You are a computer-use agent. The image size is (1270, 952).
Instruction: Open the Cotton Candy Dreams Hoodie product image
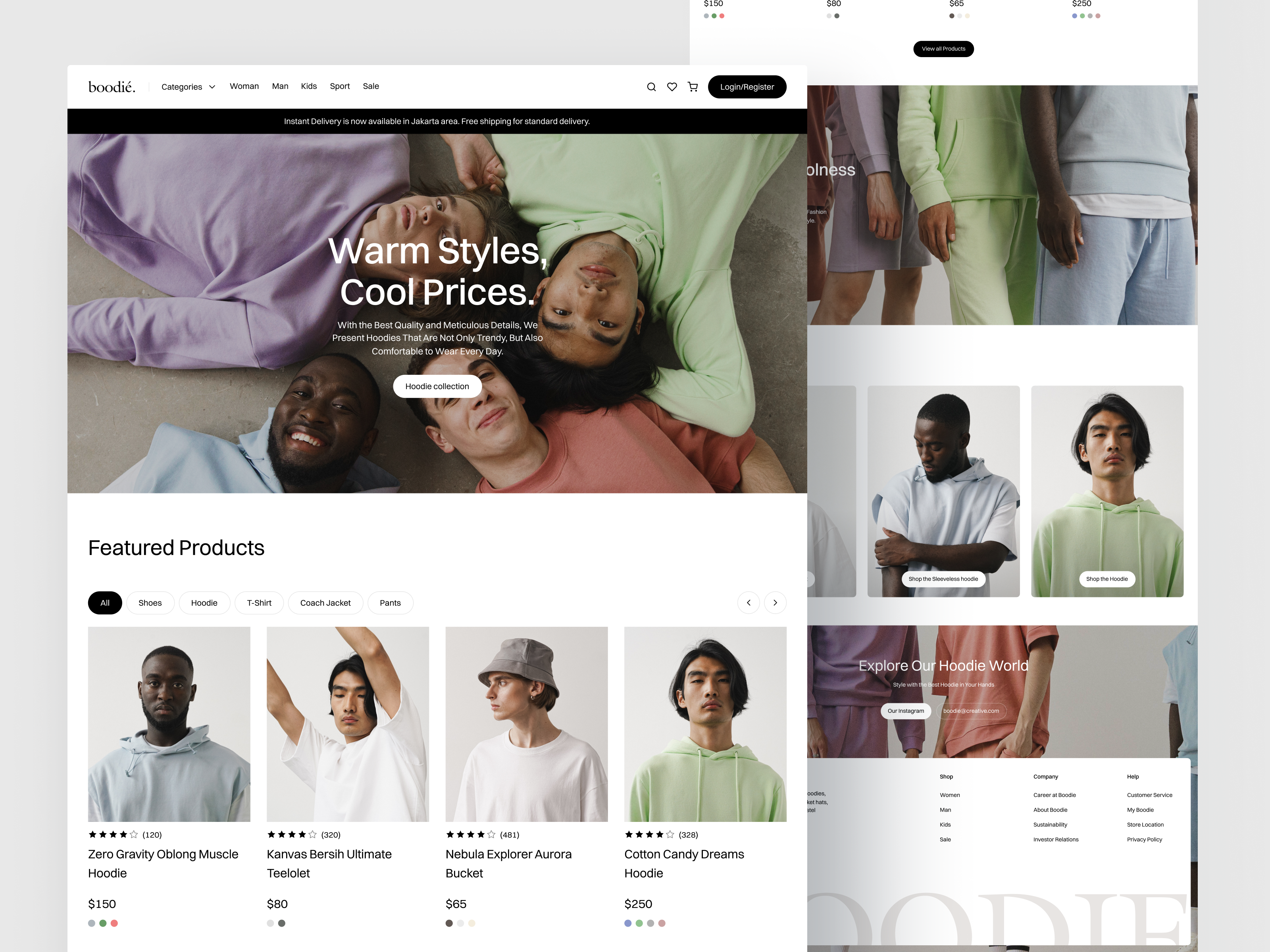coord(705,724)
